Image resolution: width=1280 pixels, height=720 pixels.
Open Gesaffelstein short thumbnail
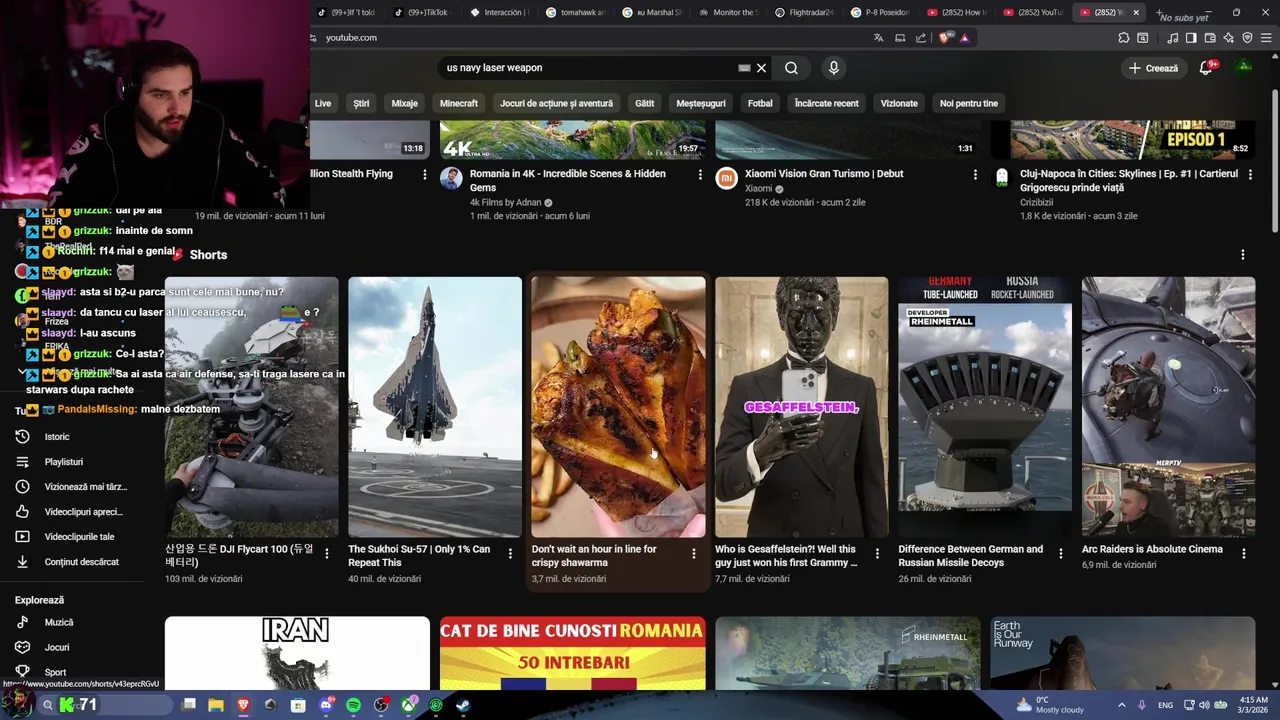click(801, 407)
